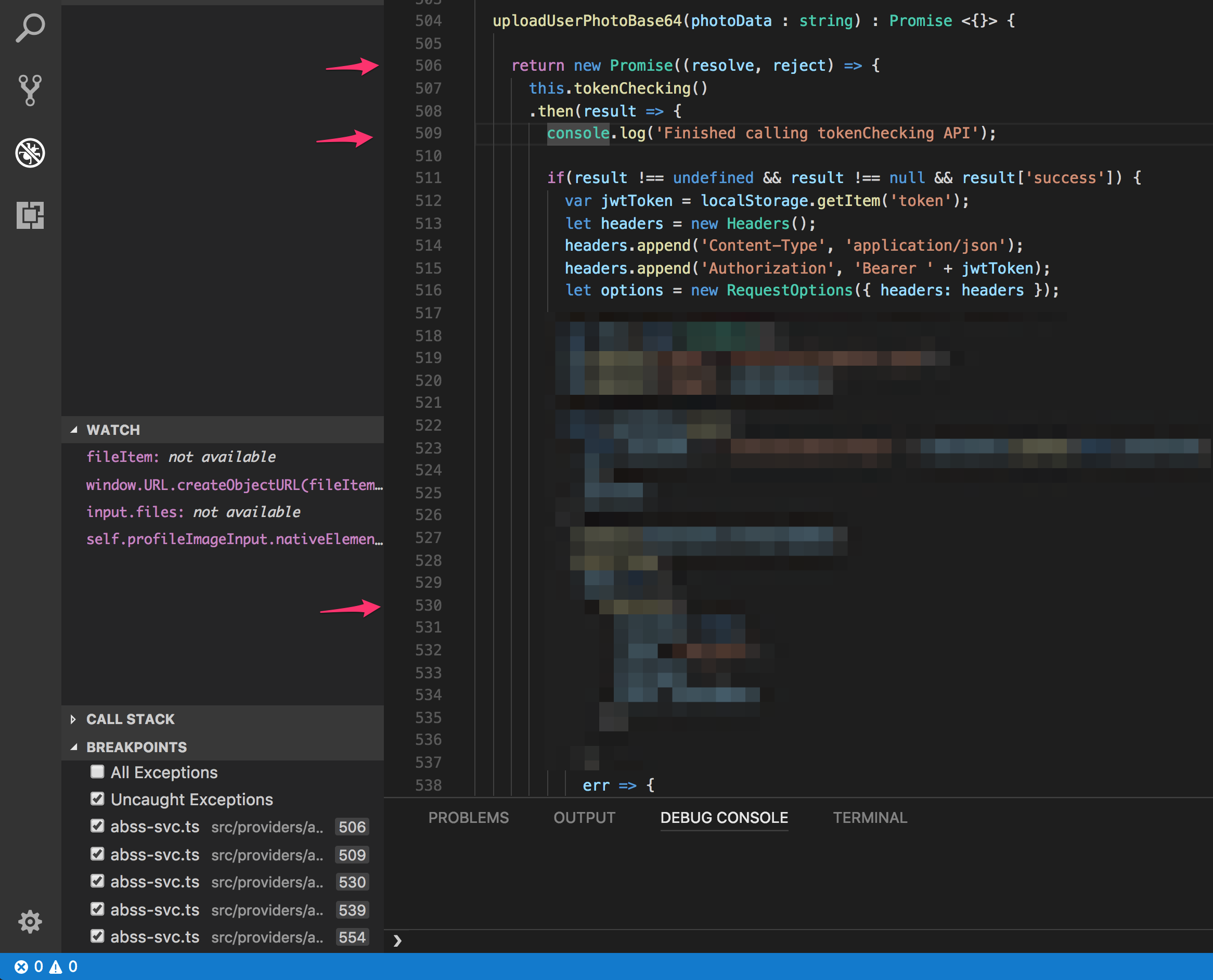Screen dimensions: 1213x980
Task: Uncheck the abss-svc.ts breakpoint at line 506
Action: coord(97,826)
